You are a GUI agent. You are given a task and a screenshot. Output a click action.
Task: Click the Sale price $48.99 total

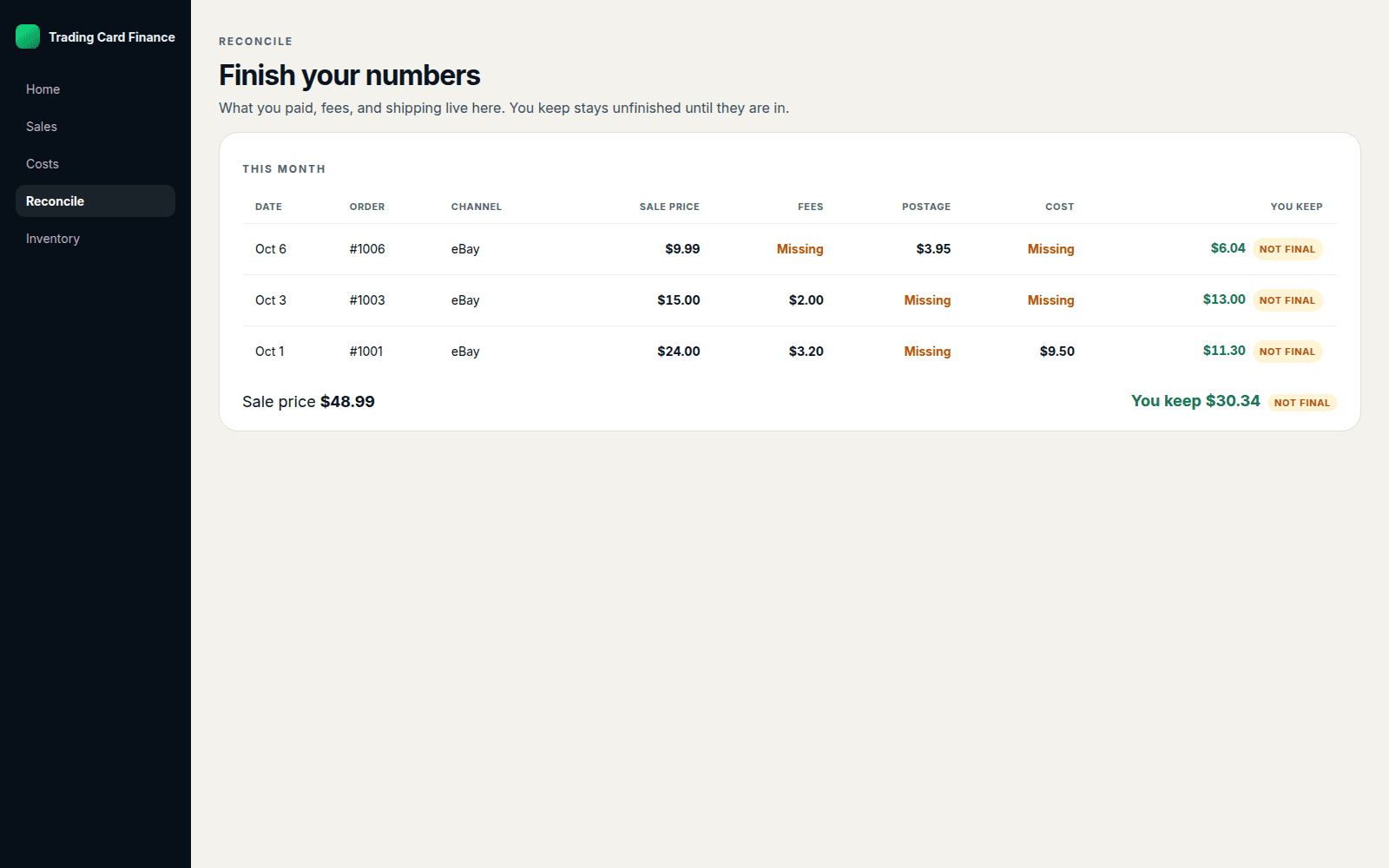pos(309,402)
